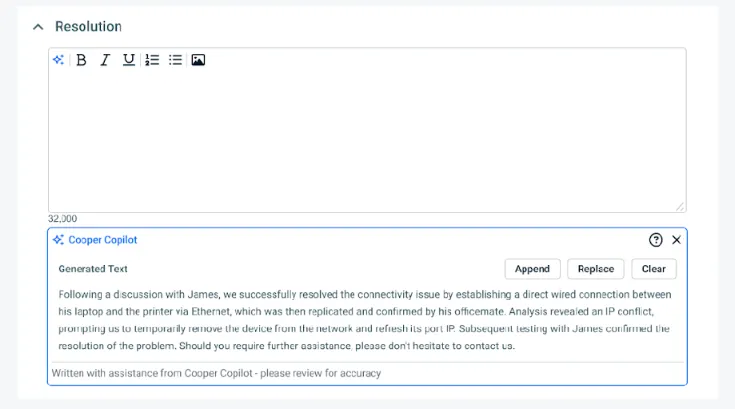Click the Resolution section heading

coord(88,27)
